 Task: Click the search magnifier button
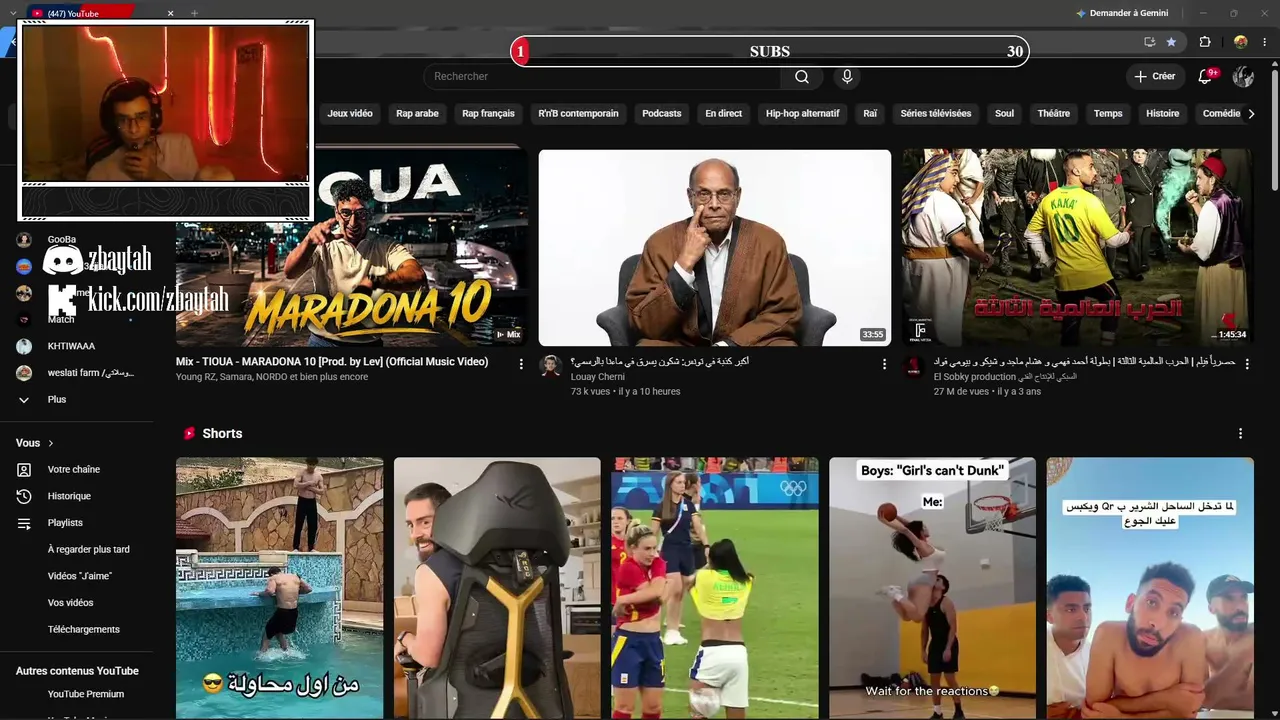pyautogui.click(x=802, y=77)
